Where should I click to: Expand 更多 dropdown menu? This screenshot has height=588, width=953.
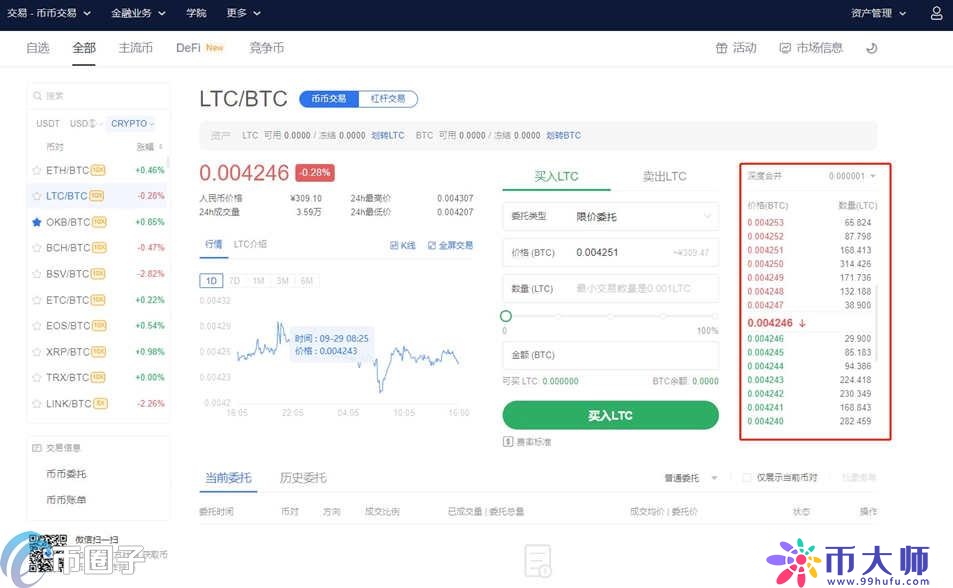(x=243, y=13)
